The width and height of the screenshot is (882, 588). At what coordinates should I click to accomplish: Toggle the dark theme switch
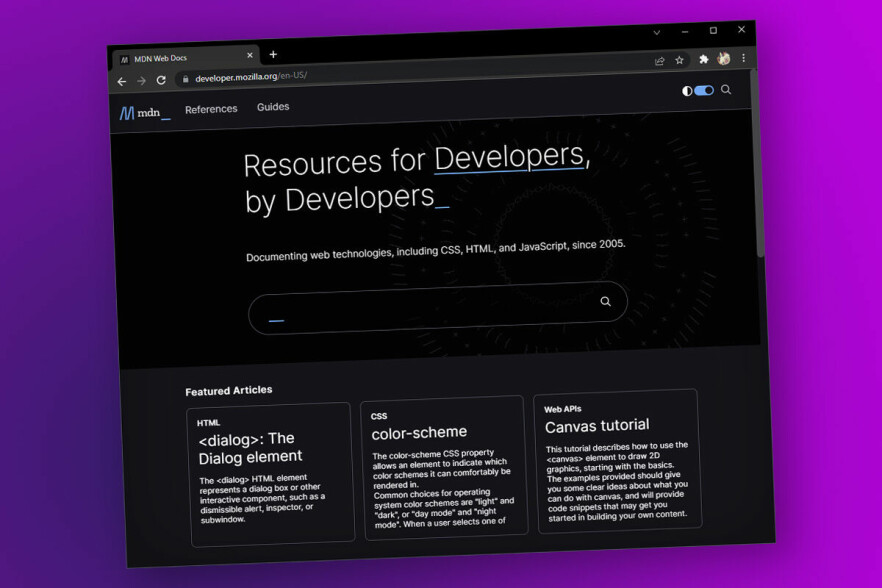click(x=704, y=91)
